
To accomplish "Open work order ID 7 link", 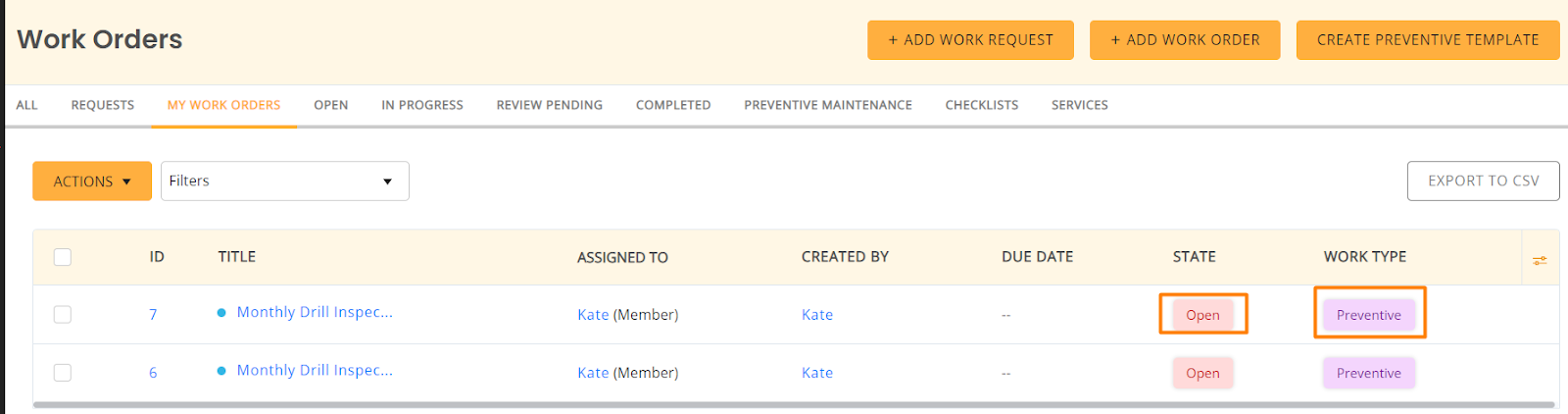I will pos(153,315).
